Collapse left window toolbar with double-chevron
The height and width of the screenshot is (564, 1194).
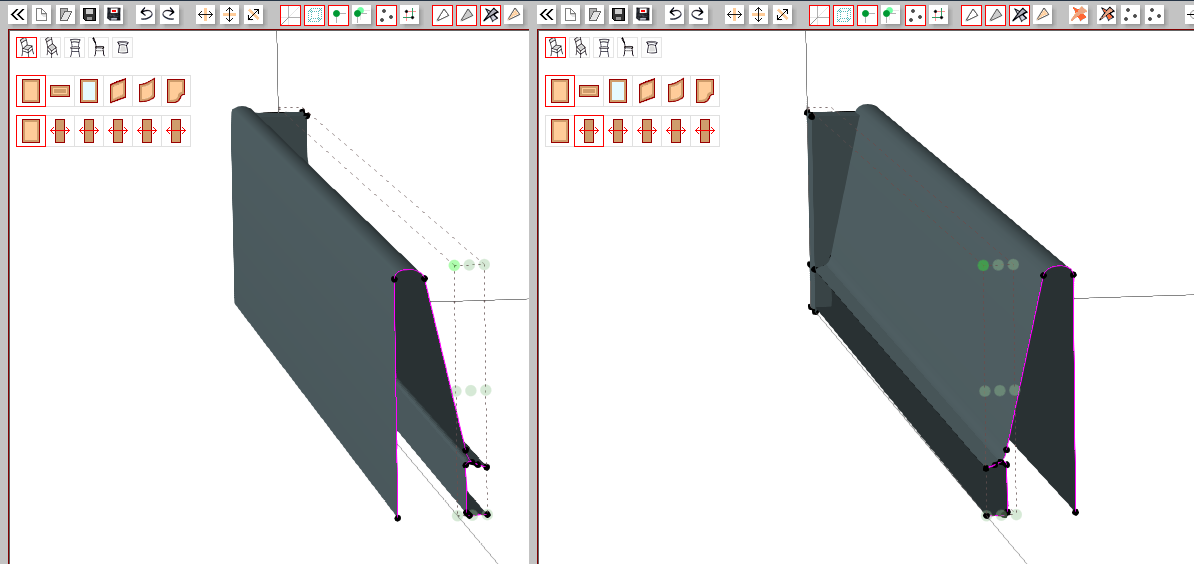pyautogui.click(x=18, y=14)
